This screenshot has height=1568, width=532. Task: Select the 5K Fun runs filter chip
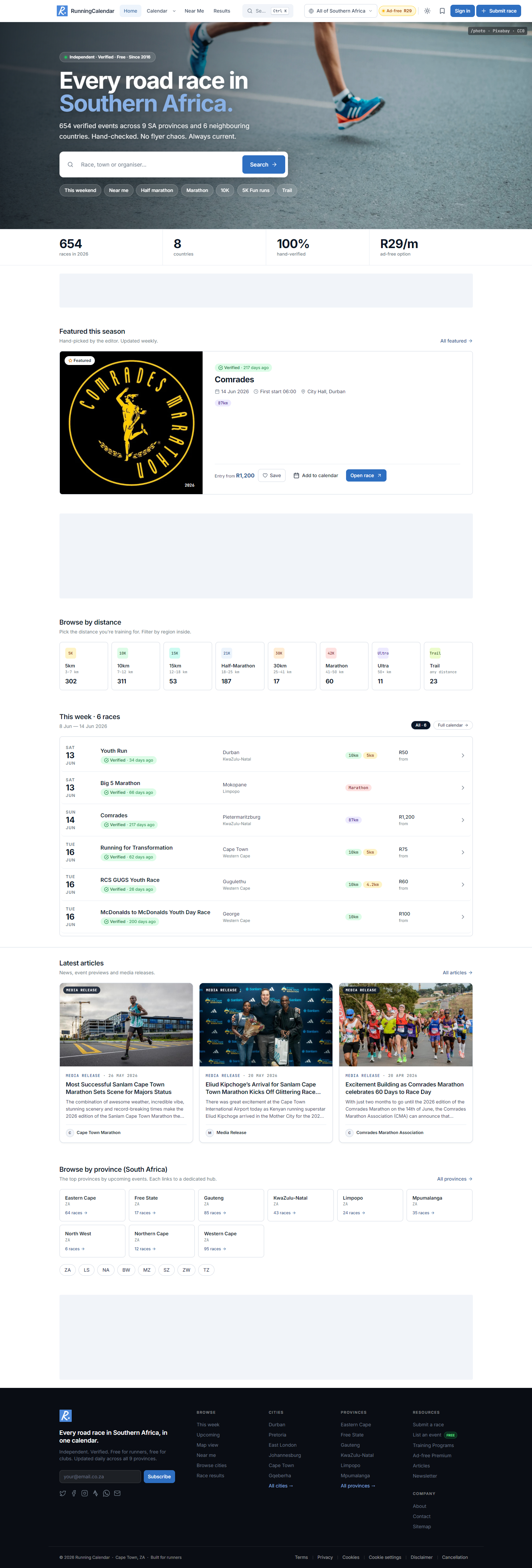coord(256,191)
